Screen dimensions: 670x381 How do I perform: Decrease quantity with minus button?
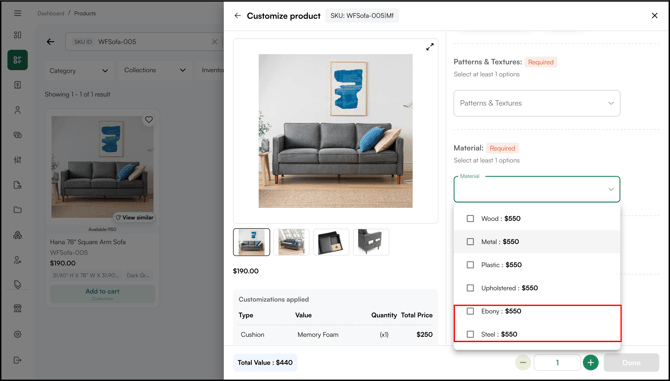[x=523, y=363]
